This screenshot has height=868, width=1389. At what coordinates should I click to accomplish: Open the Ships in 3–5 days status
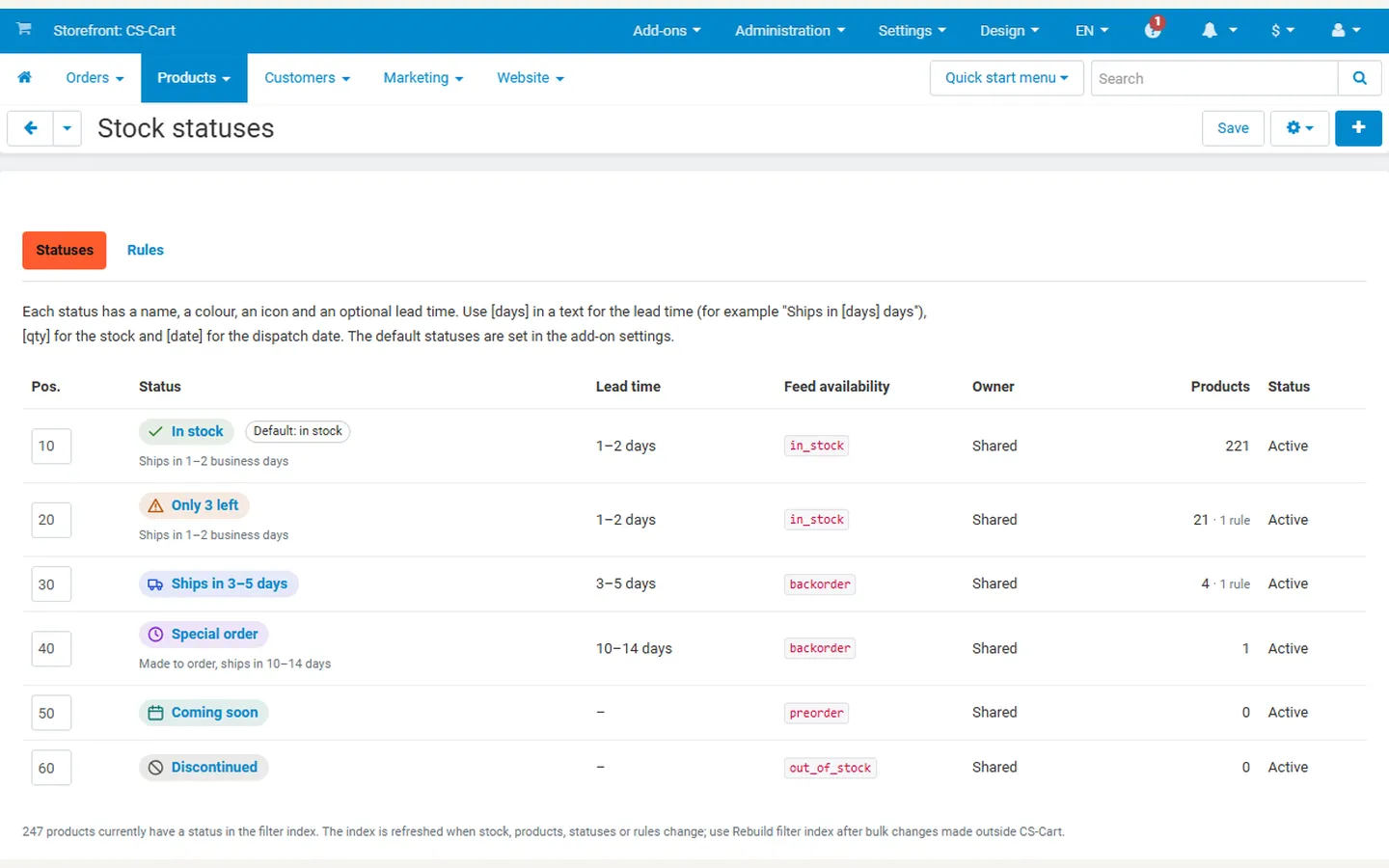tap(218, 583)
